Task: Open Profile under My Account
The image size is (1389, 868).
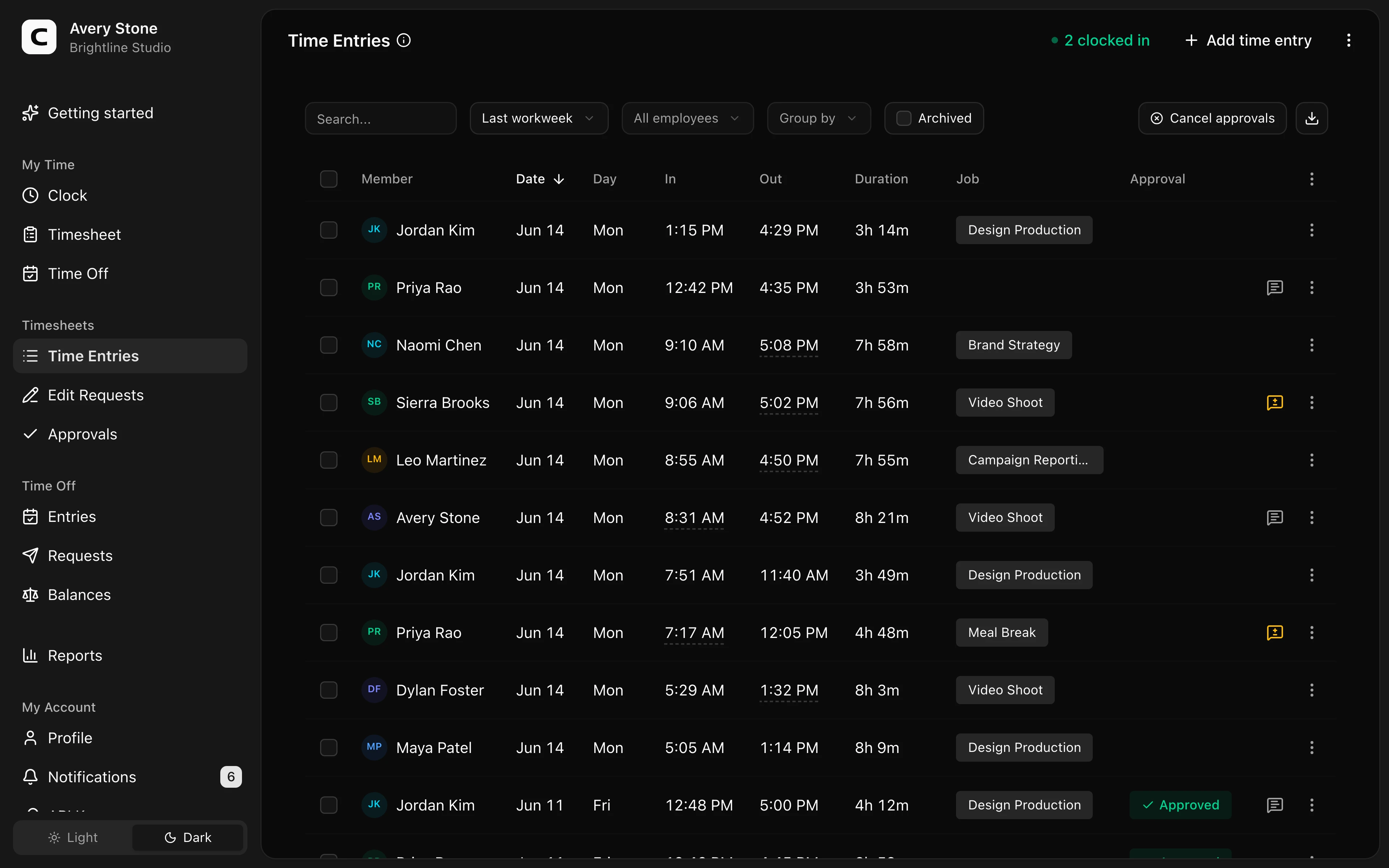Action: [130, 738]
